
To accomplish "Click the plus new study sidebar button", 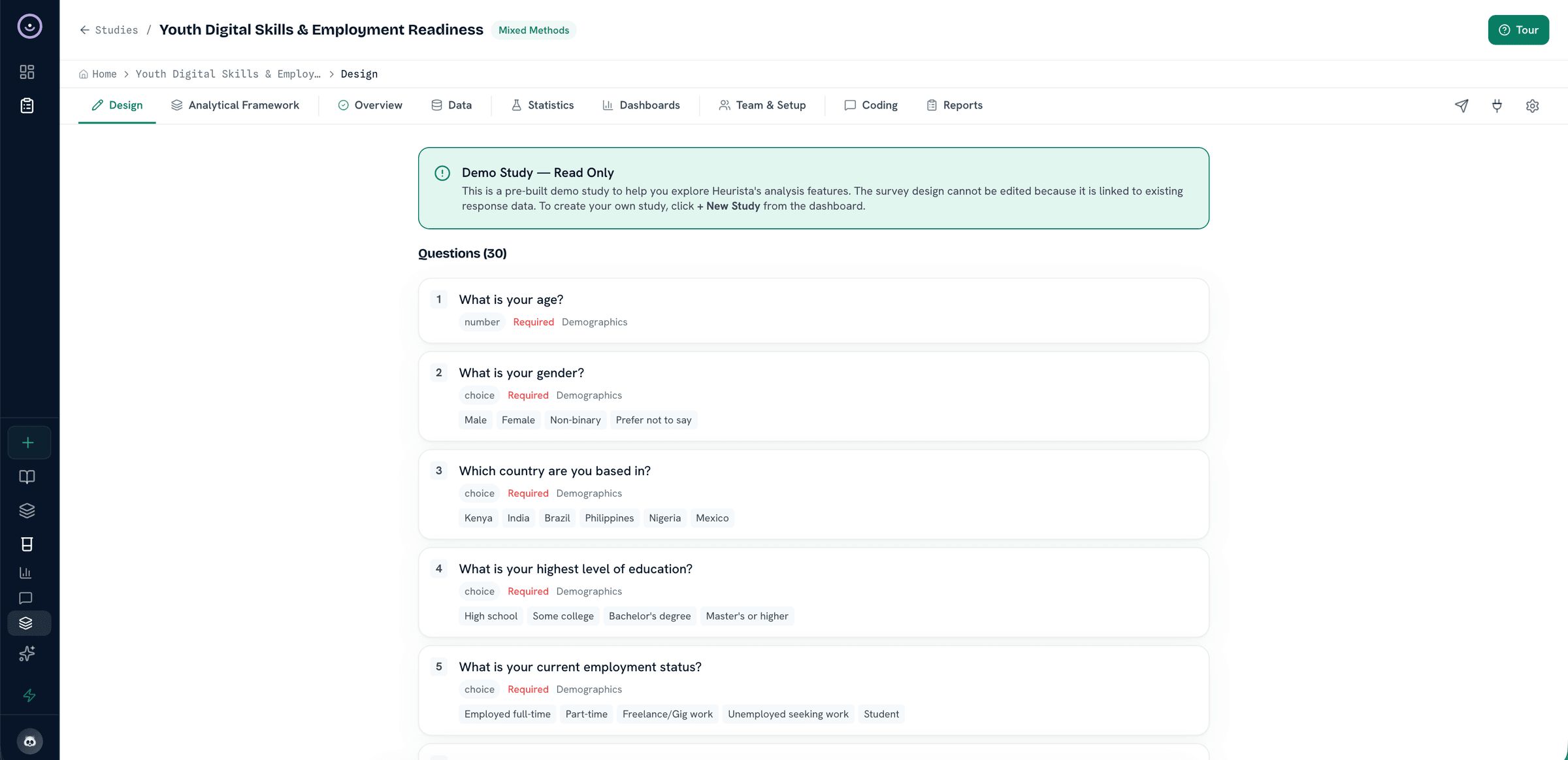I will [x=28, y=442].
